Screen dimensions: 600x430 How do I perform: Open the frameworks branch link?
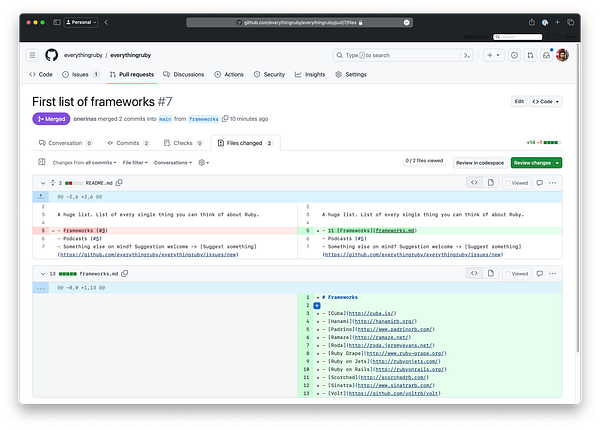pos(204,119)
